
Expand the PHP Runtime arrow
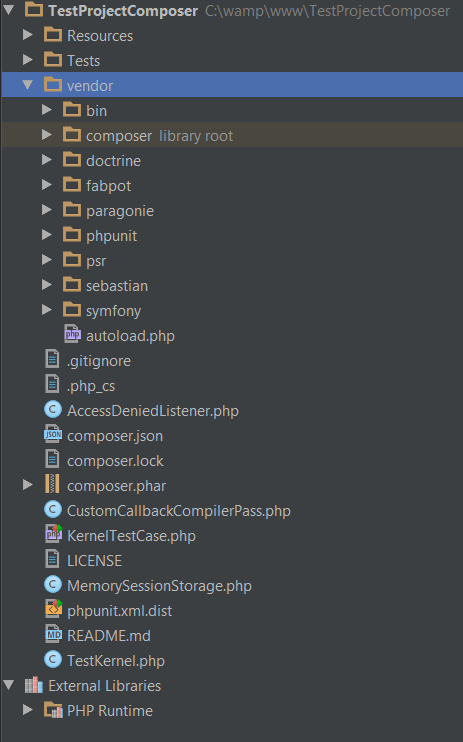click(28, 710)
